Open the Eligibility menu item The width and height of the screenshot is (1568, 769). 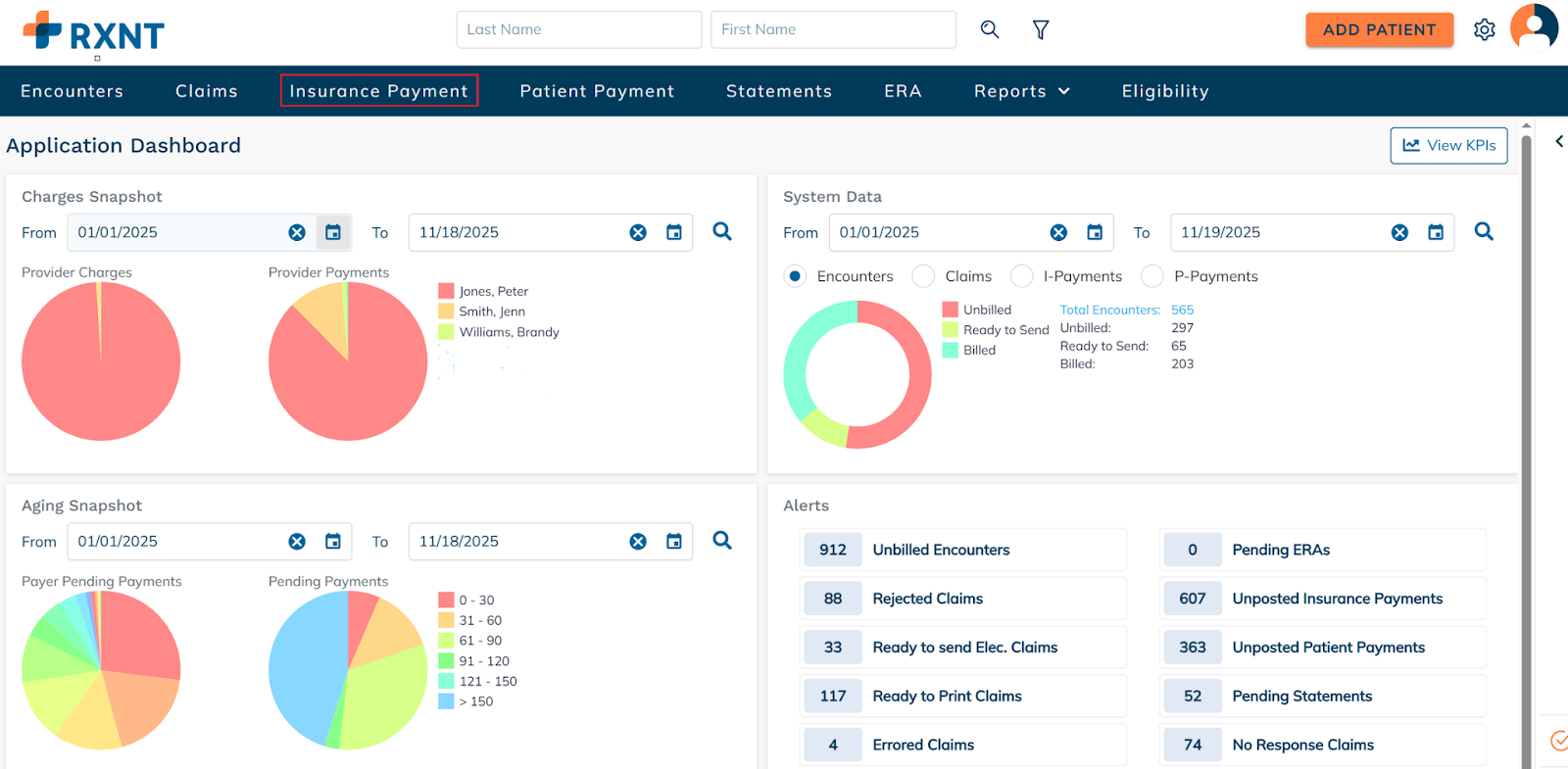pyautogui.click(x=1165, y=91)
